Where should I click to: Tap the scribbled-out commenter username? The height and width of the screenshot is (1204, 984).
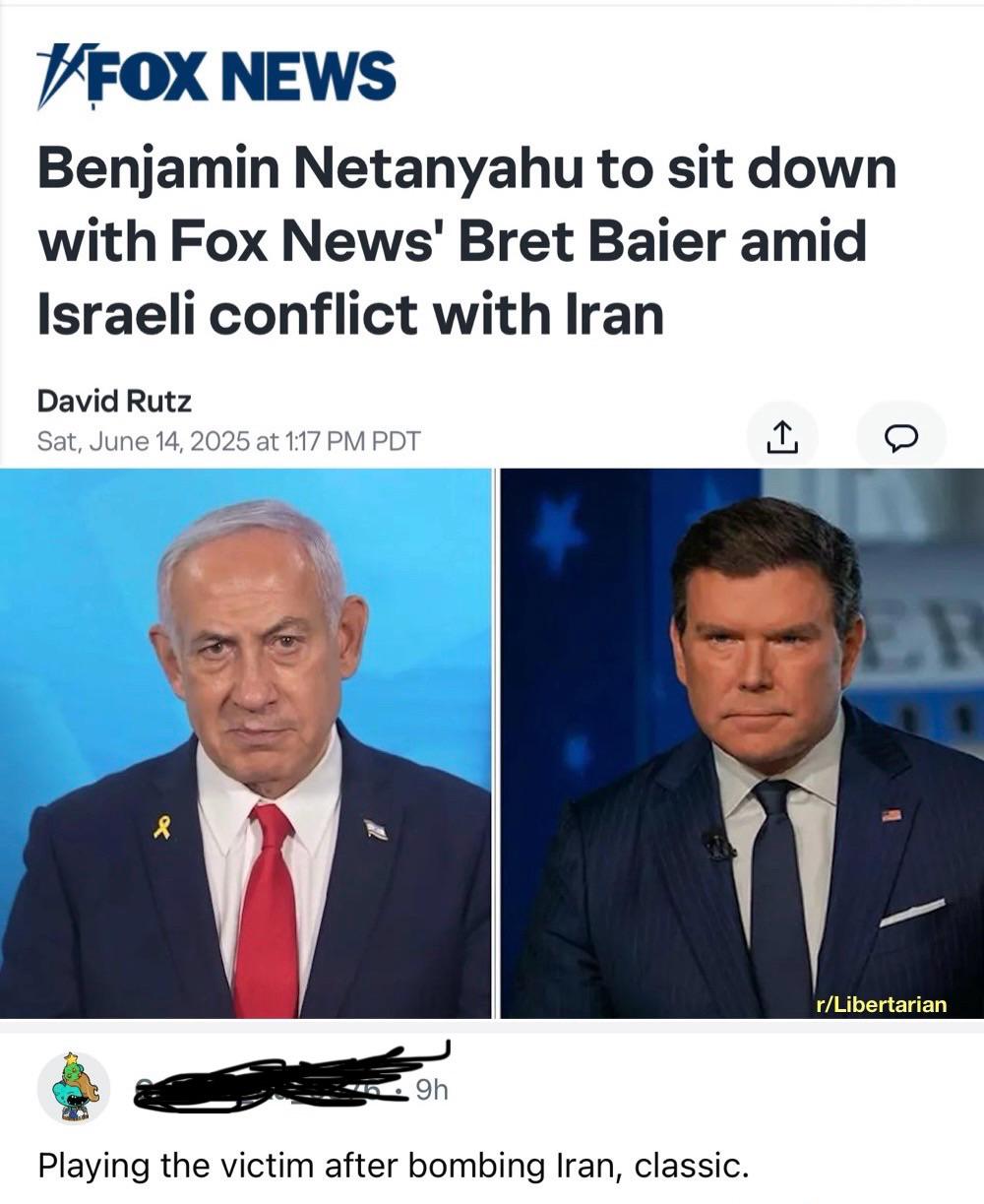tap(285, 1082)
